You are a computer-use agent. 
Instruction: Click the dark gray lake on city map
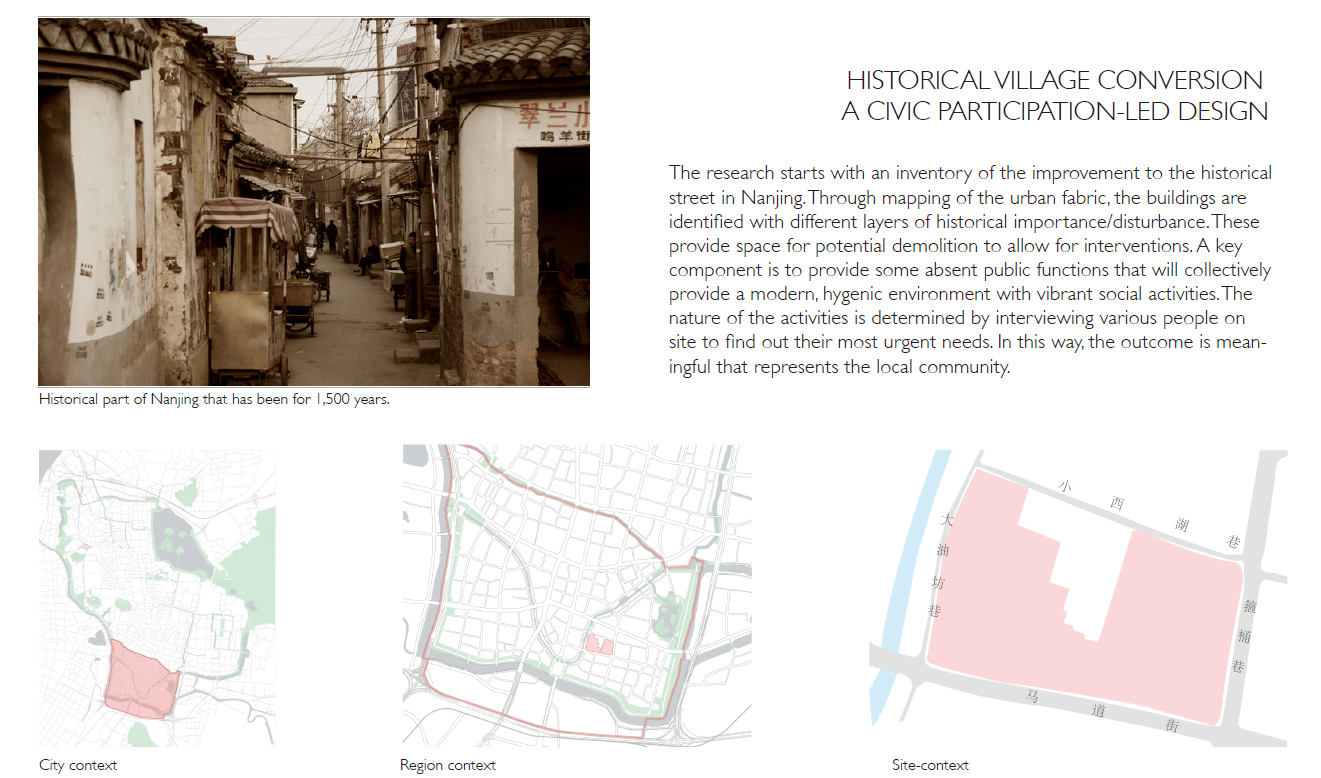[x=178, y=540]
